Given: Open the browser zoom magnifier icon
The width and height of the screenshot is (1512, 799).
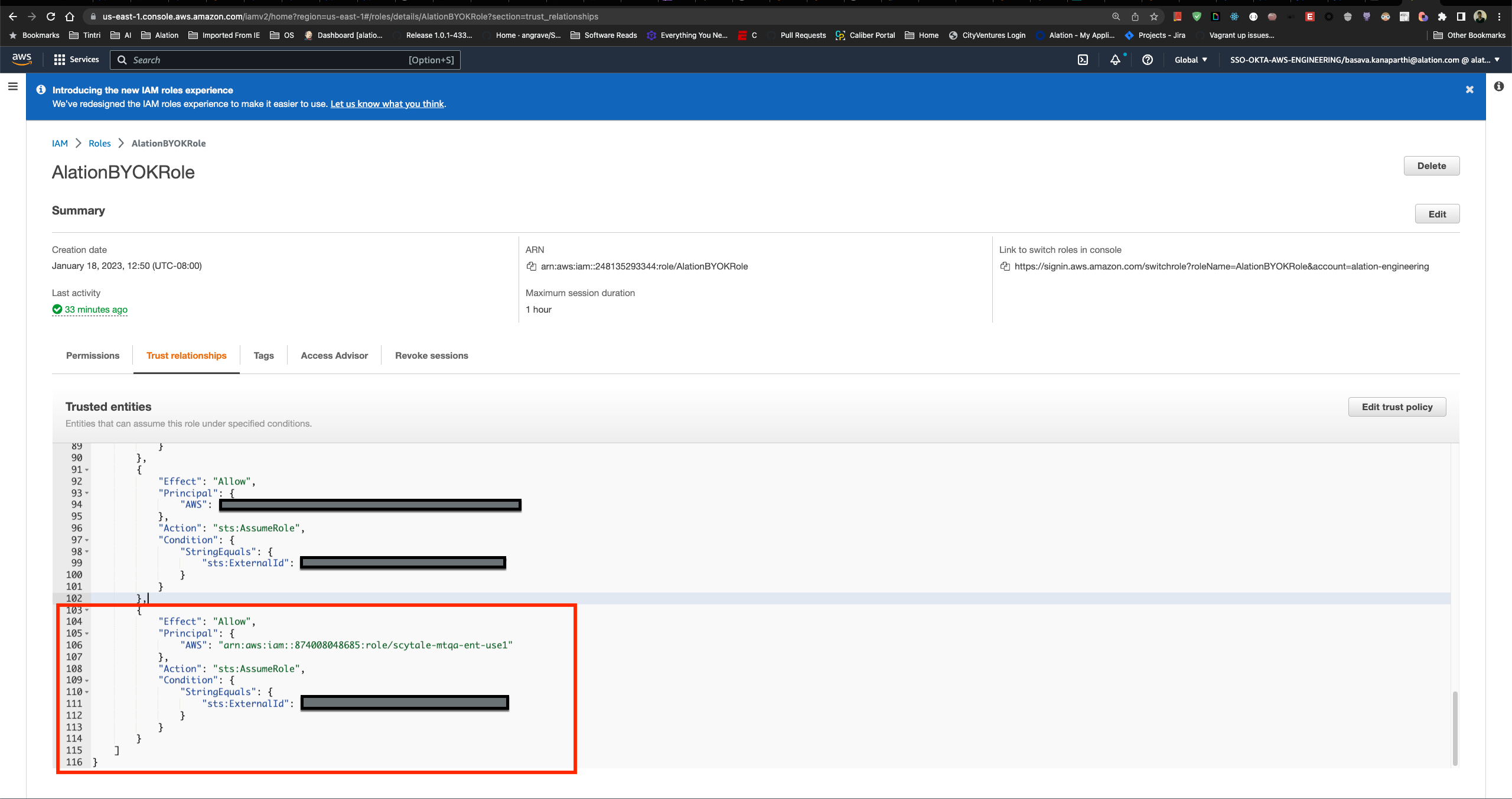Looking at the screenshot, I should pos(1116,17).
